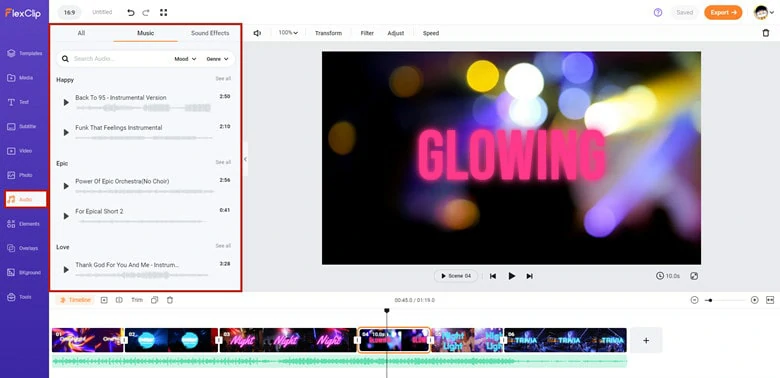Add a new scene with the plus tile

[646, 340]
